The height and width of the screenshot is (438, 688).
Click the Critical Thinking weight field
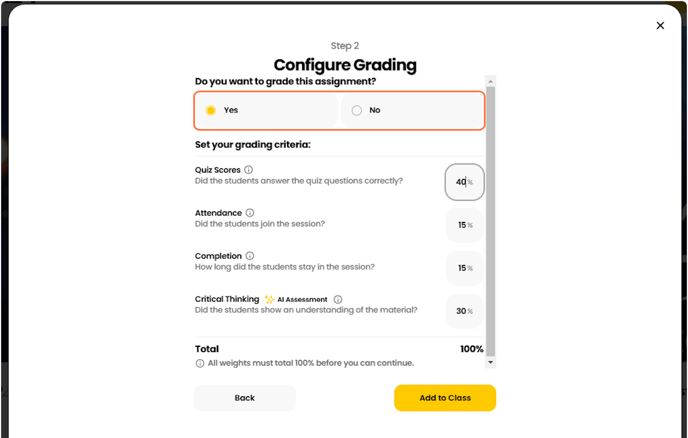(464, 311)
